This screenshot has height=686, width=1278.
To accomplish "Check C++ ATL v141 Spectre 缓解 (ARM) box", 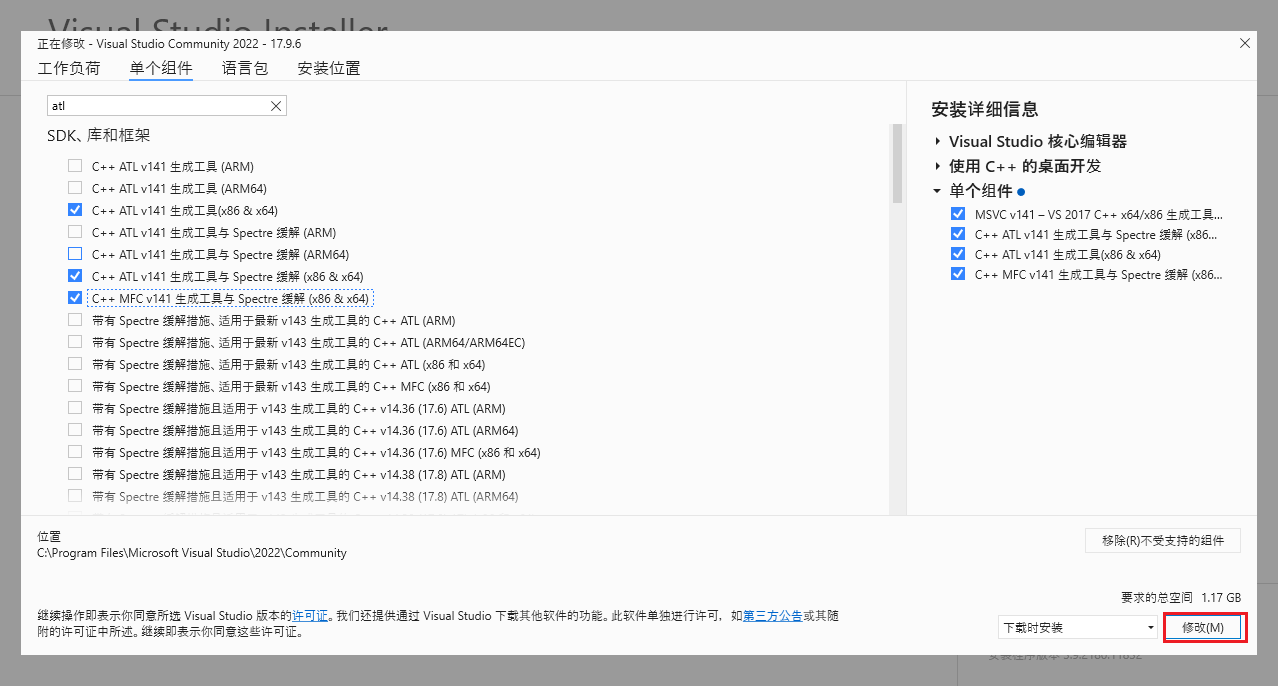I will pos(75,232).
